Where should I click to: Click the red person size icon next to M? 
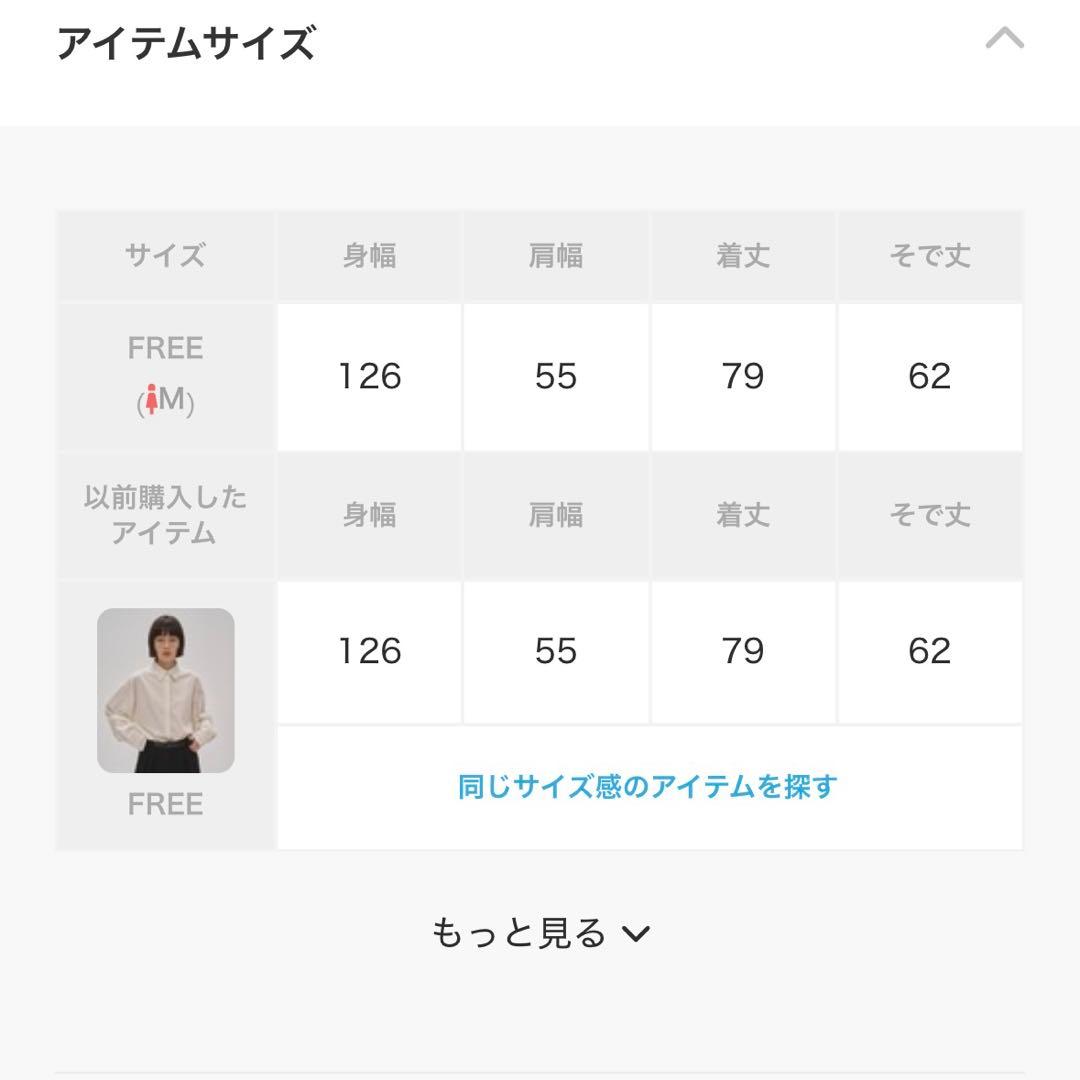coord(150,400)
